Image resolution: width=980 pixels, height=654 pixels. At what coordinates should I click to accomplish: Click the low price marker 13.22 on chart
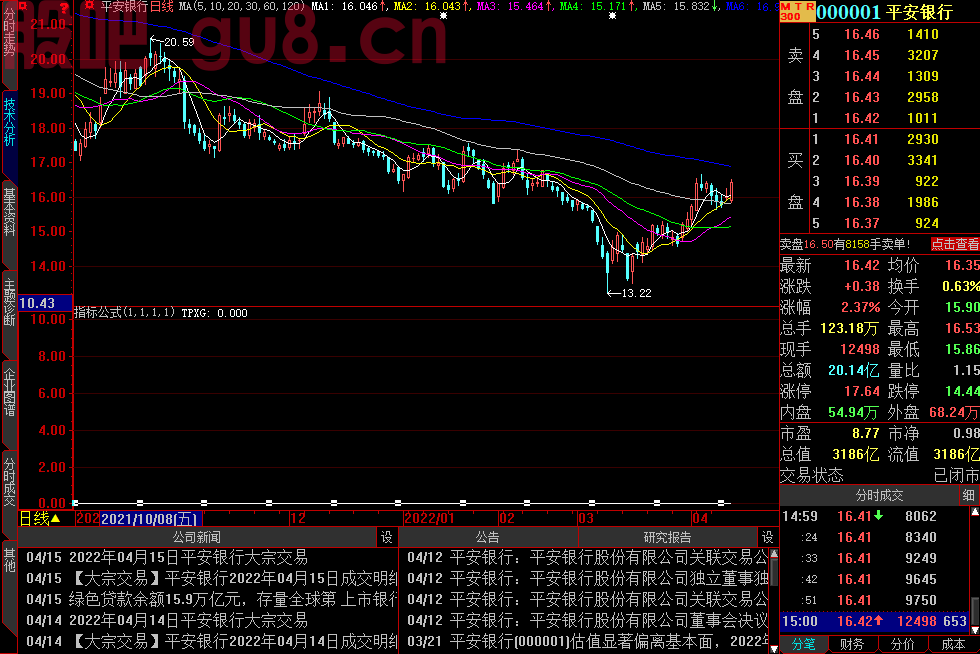[637, 293]
